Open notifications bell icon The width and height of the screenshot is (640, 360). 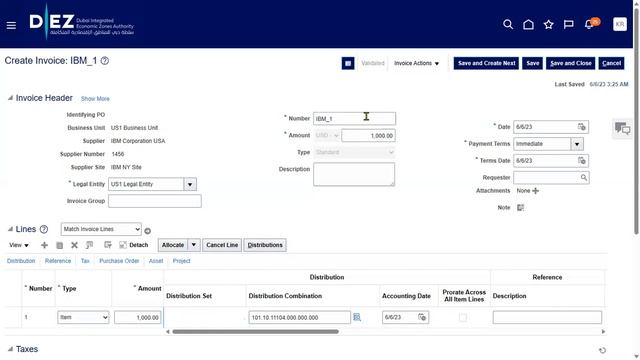click(589, 24)
